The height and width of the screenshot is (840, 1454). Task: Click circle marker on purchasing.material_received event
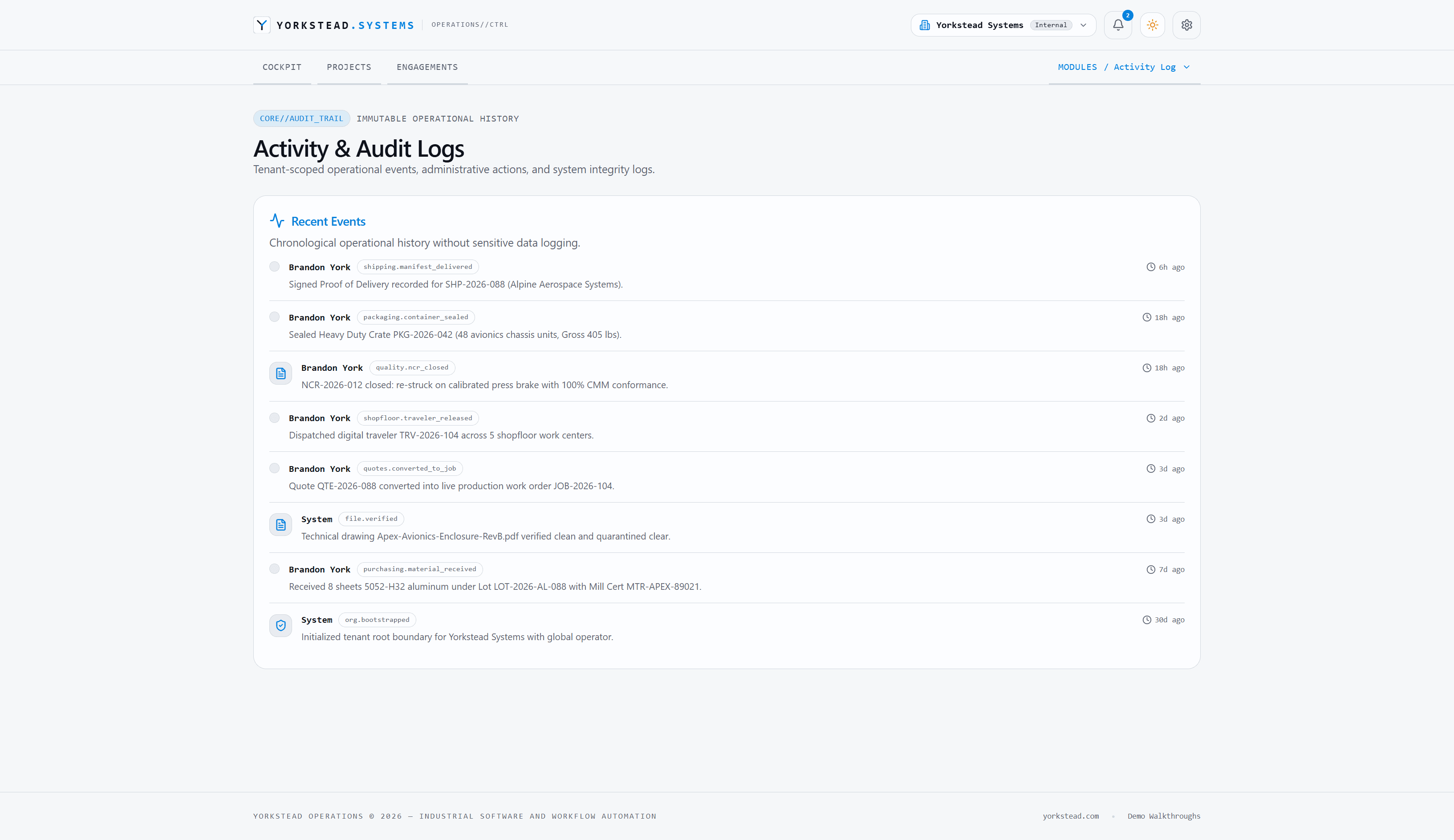[x=275, y=569]
